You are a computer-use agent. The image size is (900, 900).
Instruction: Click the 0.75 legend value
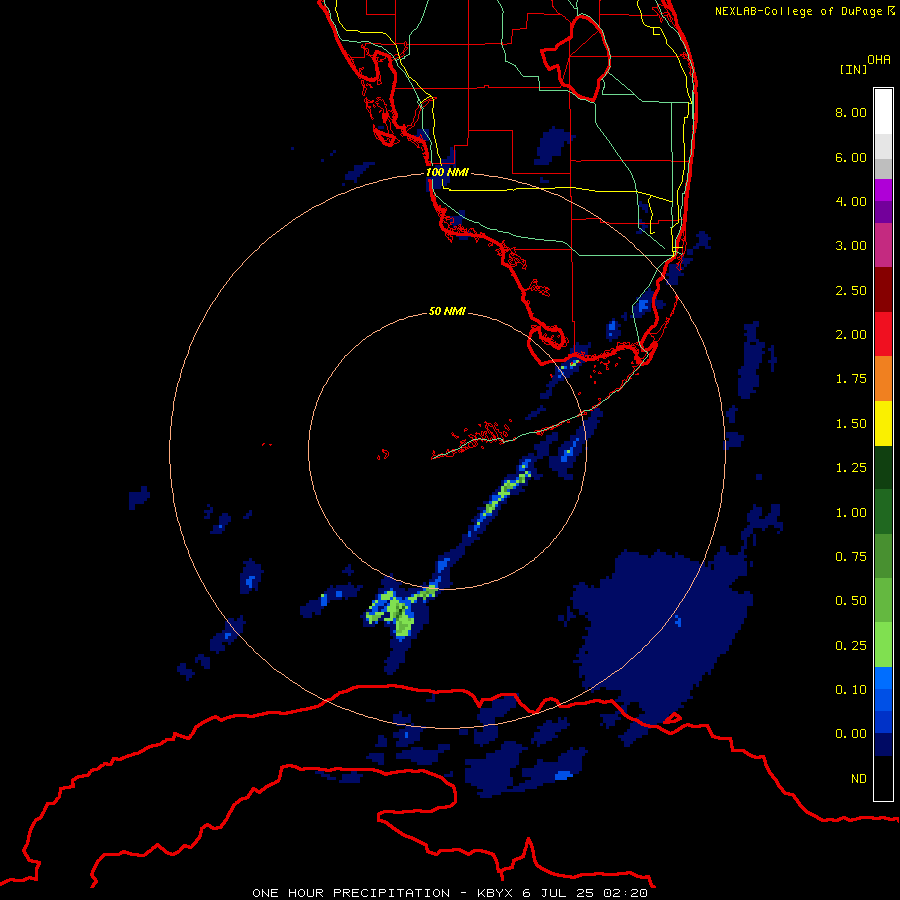[851, 557]
